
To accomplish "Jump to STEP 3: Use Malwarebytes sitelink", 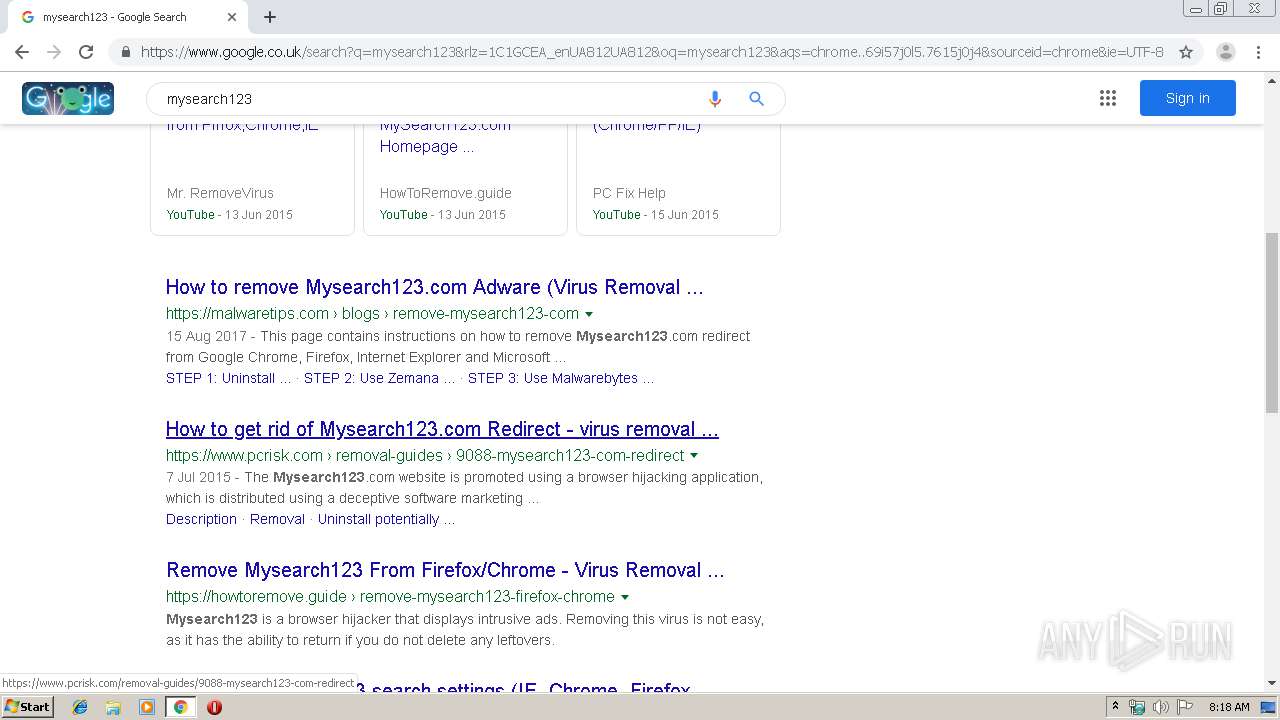I will click(561, 378).
